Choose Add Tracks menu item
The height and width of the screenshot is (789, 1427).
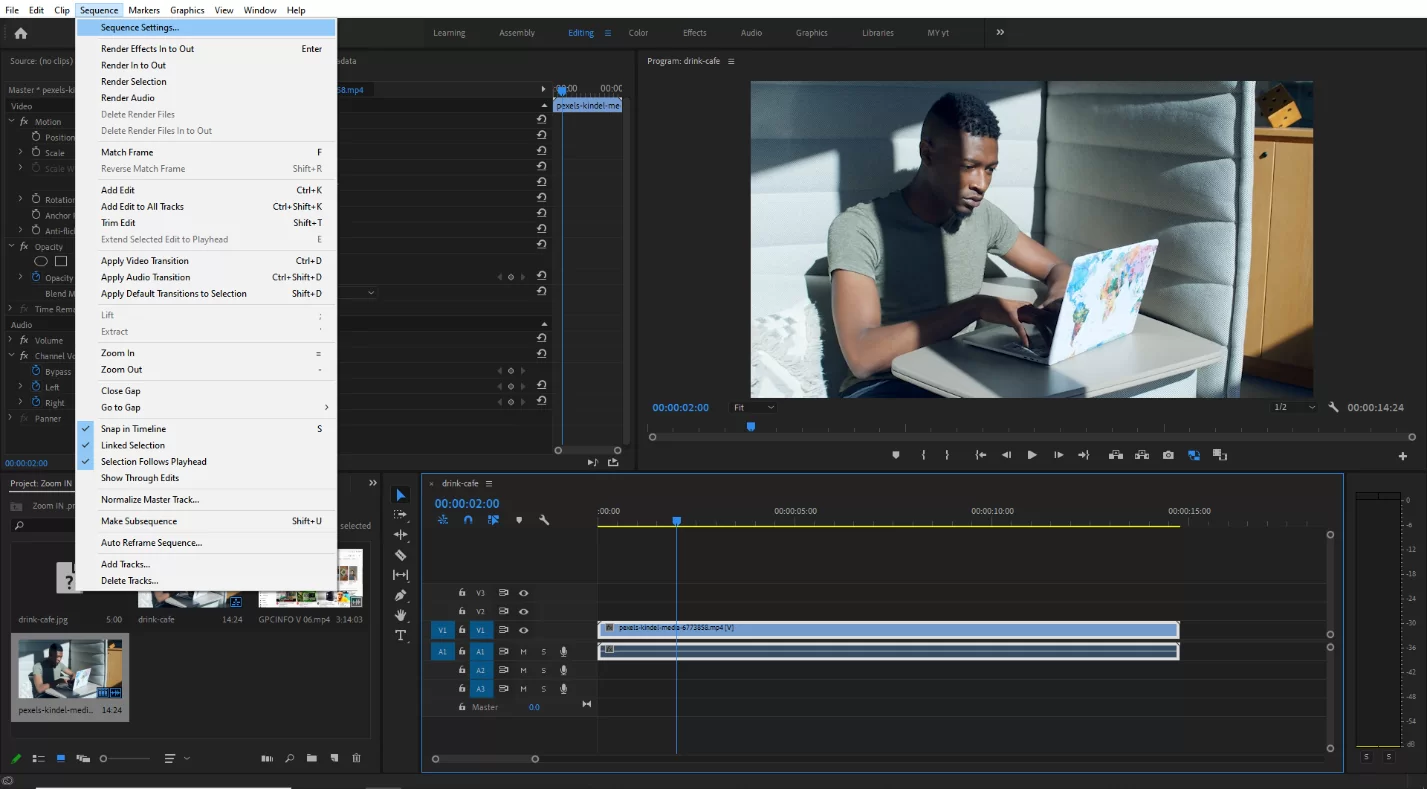pyautogui.click(x=207, y=565)
